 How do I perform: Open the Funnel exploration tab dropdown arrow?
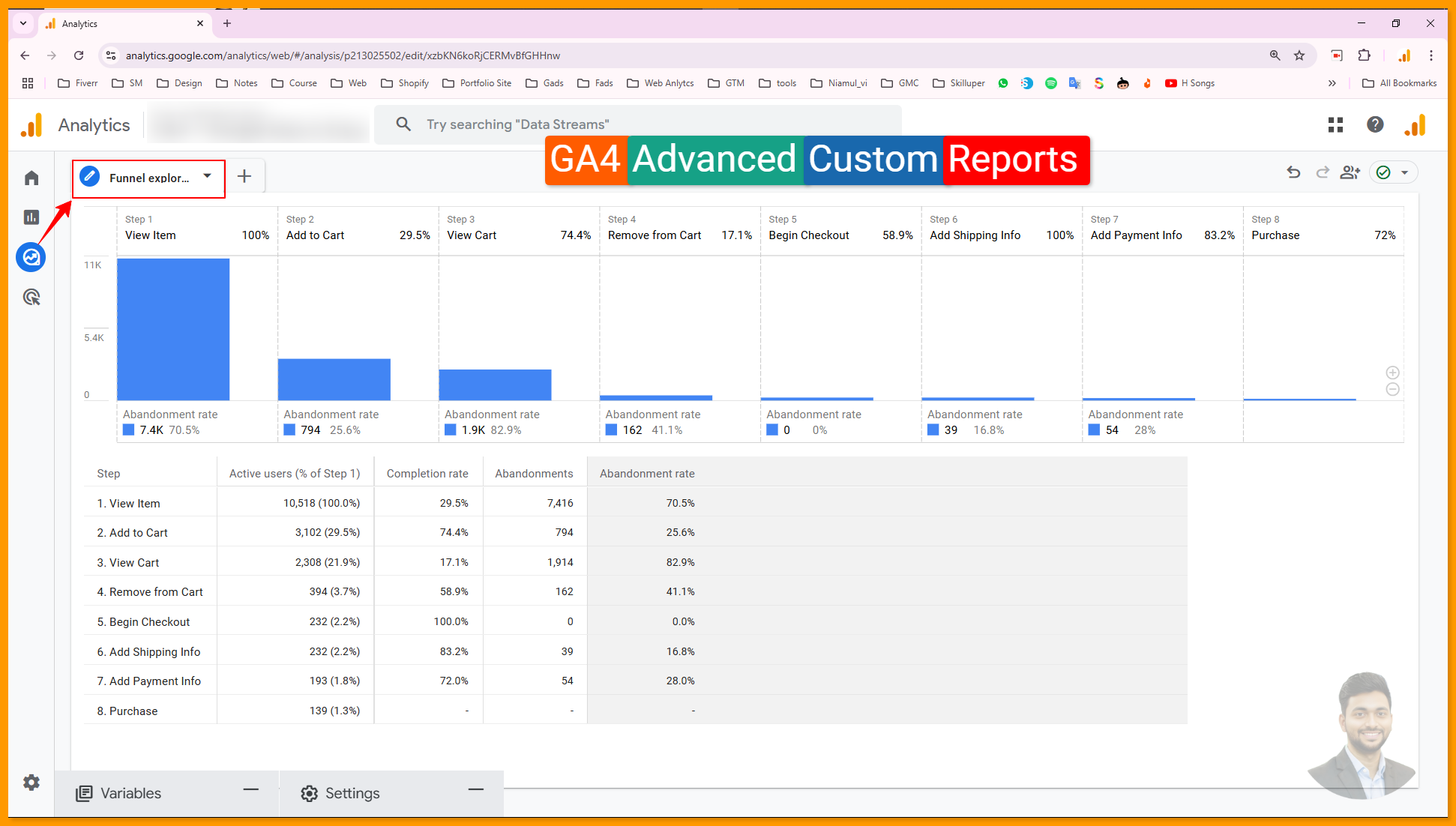tap(208, 176)
